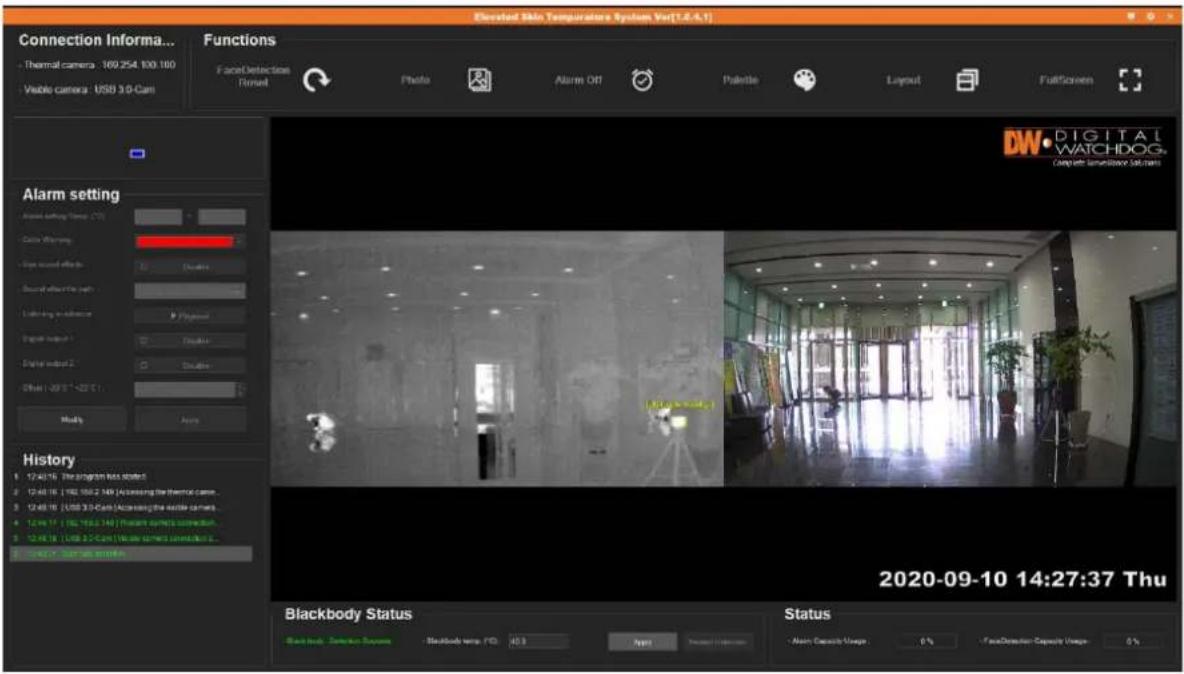Toggle the Use sound effects checkbox
The height and width of the screenshot is (674, 1184).
[x=144, y=266]
